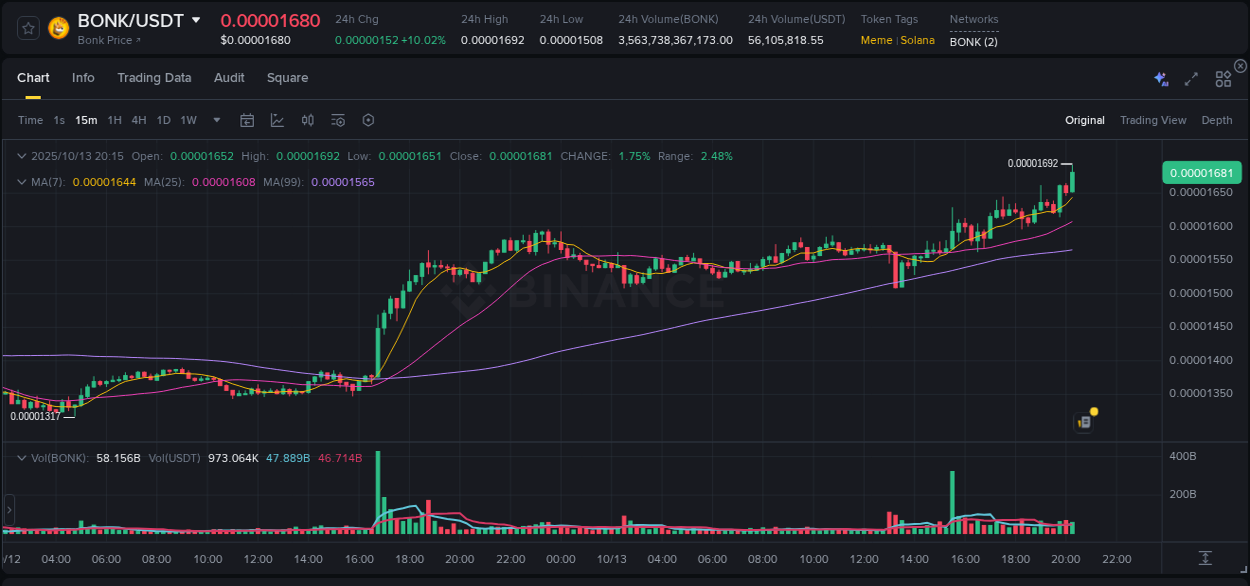
Task: Switch chart to Trading View mode
Action: click(x=1153, y=120)
